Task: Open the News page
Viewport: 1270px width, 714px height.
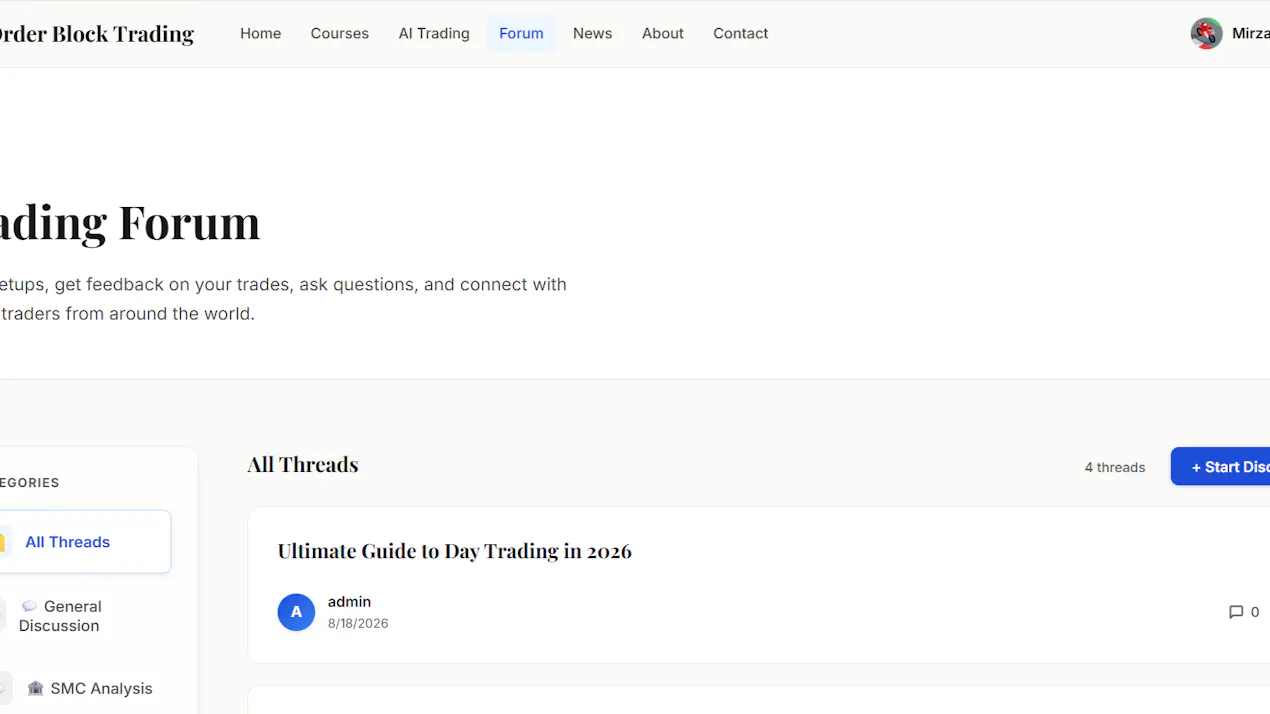Action: 592,33
